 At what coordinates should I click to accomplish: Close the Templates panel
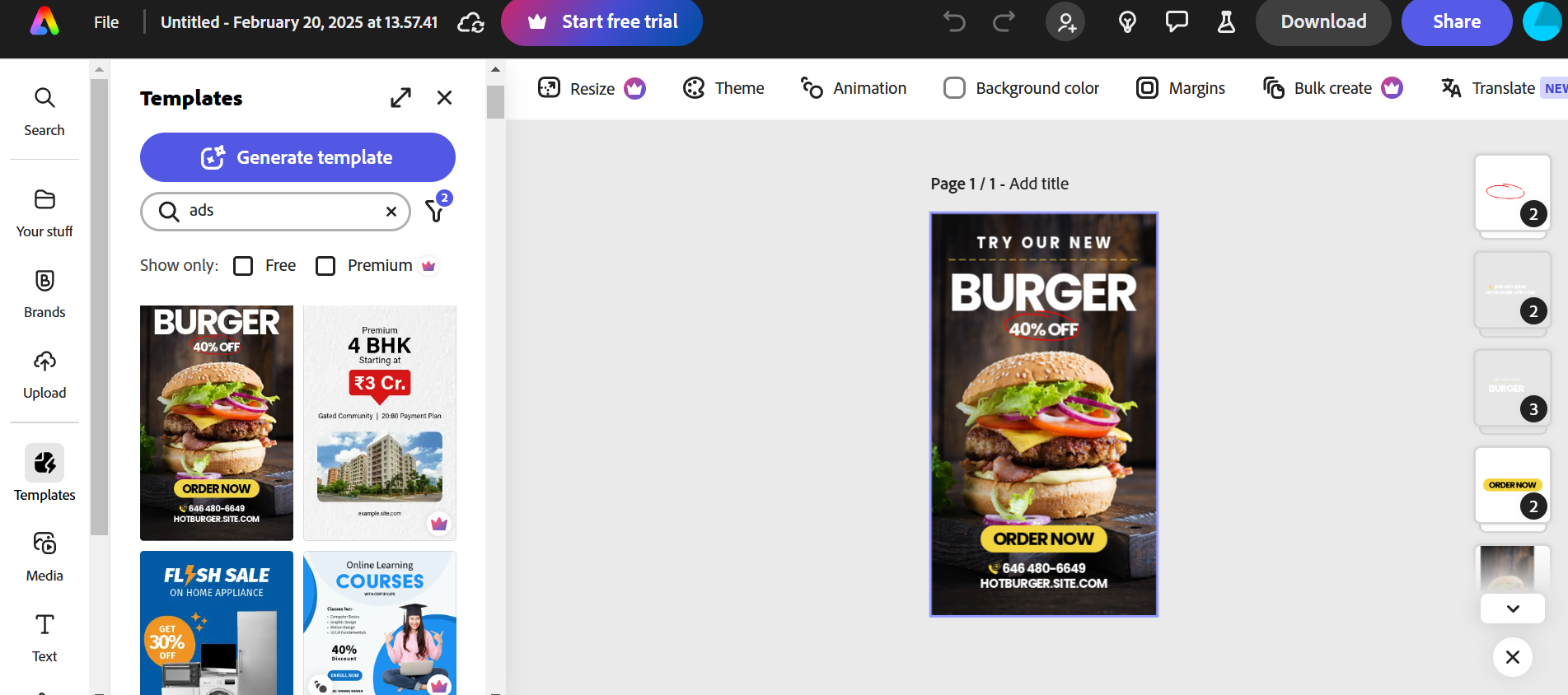pyautogui.click(x=444, y=98)
